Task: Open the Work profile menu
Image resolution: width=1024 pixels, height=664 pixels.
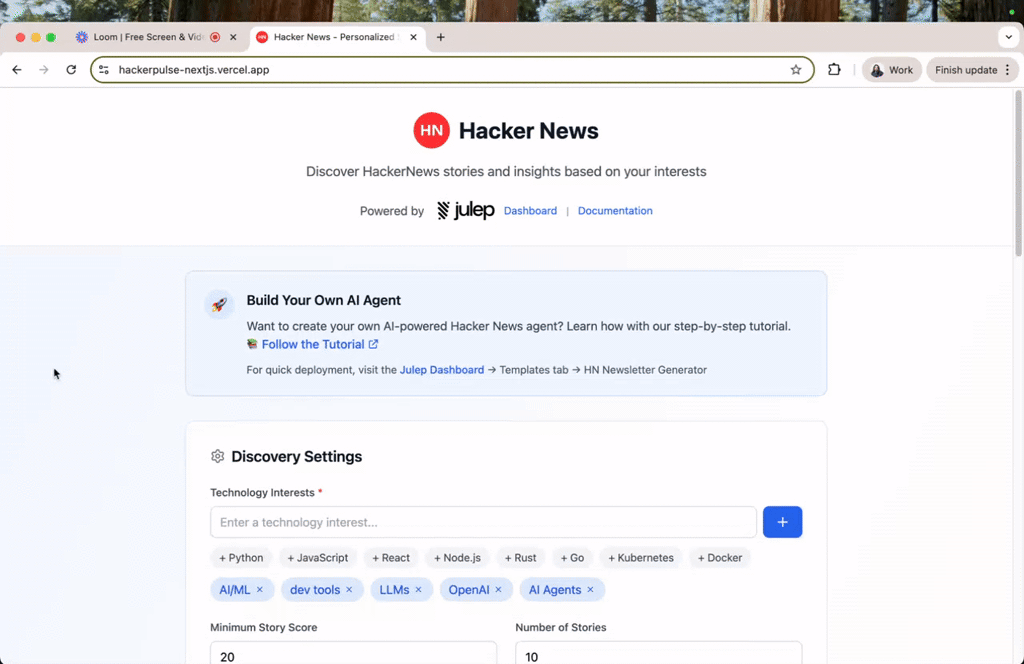Action: point(891,70)
